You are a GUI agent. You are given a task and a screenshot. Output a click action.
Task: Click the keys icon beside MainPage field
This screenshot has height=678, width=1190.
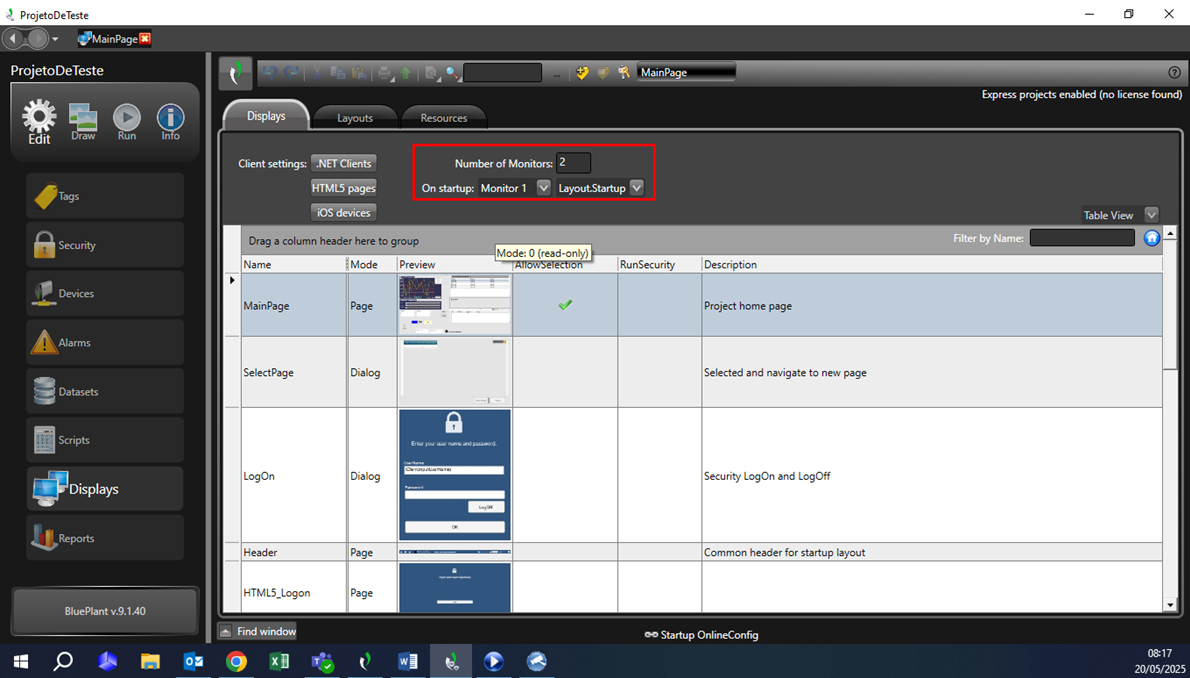(624, 73)
